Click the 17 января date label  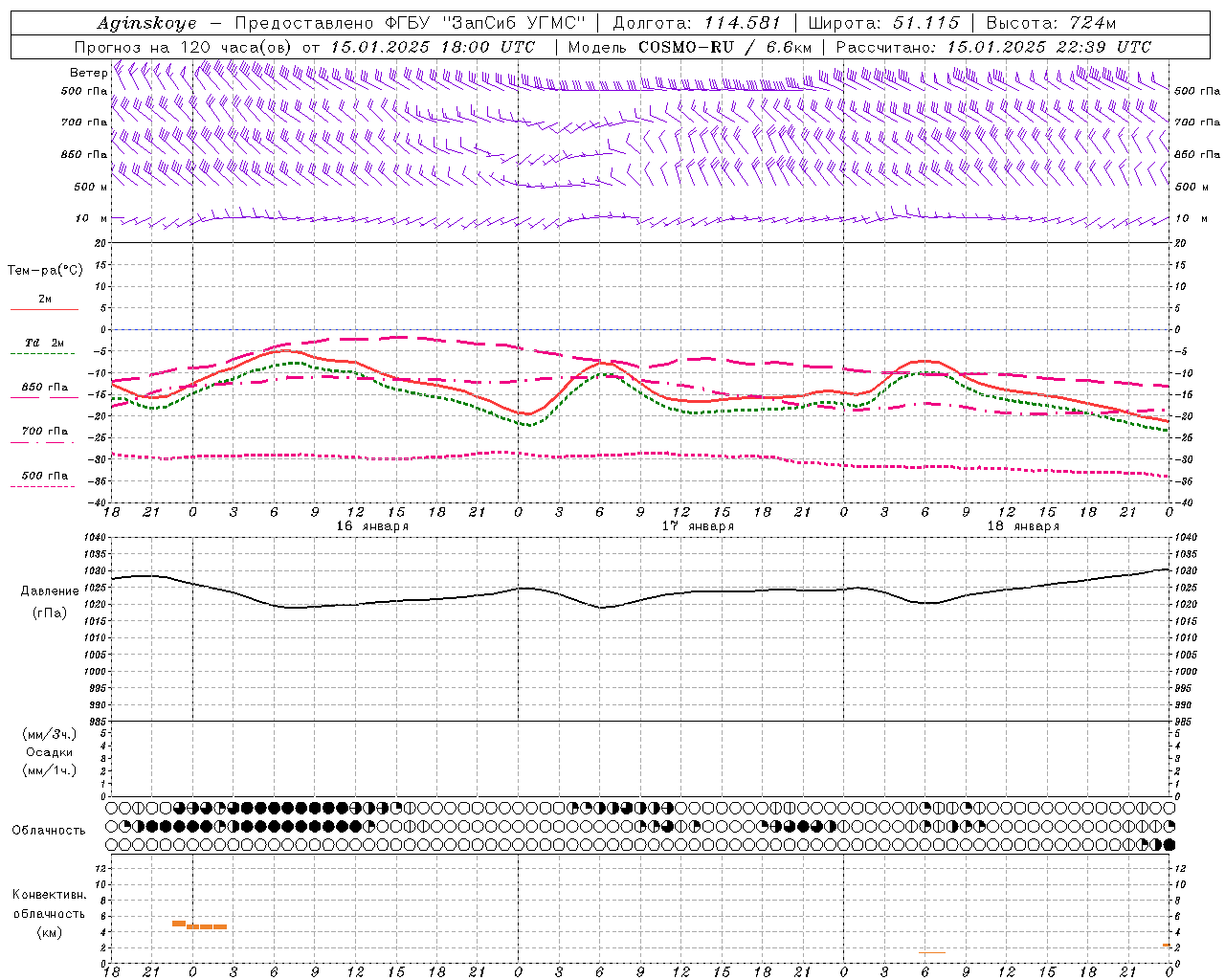click(698, 526)
